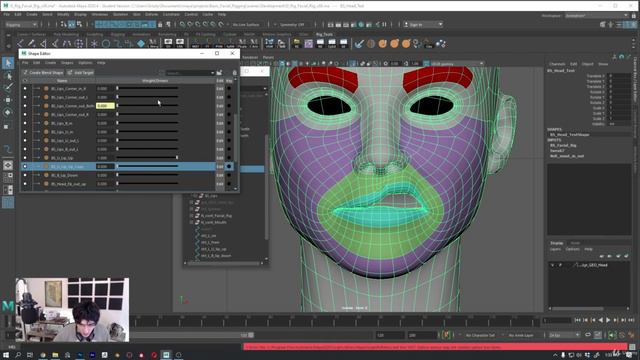The image size is (640, 360).
Task: Click play forward button in playback controls
Action: 608,320
